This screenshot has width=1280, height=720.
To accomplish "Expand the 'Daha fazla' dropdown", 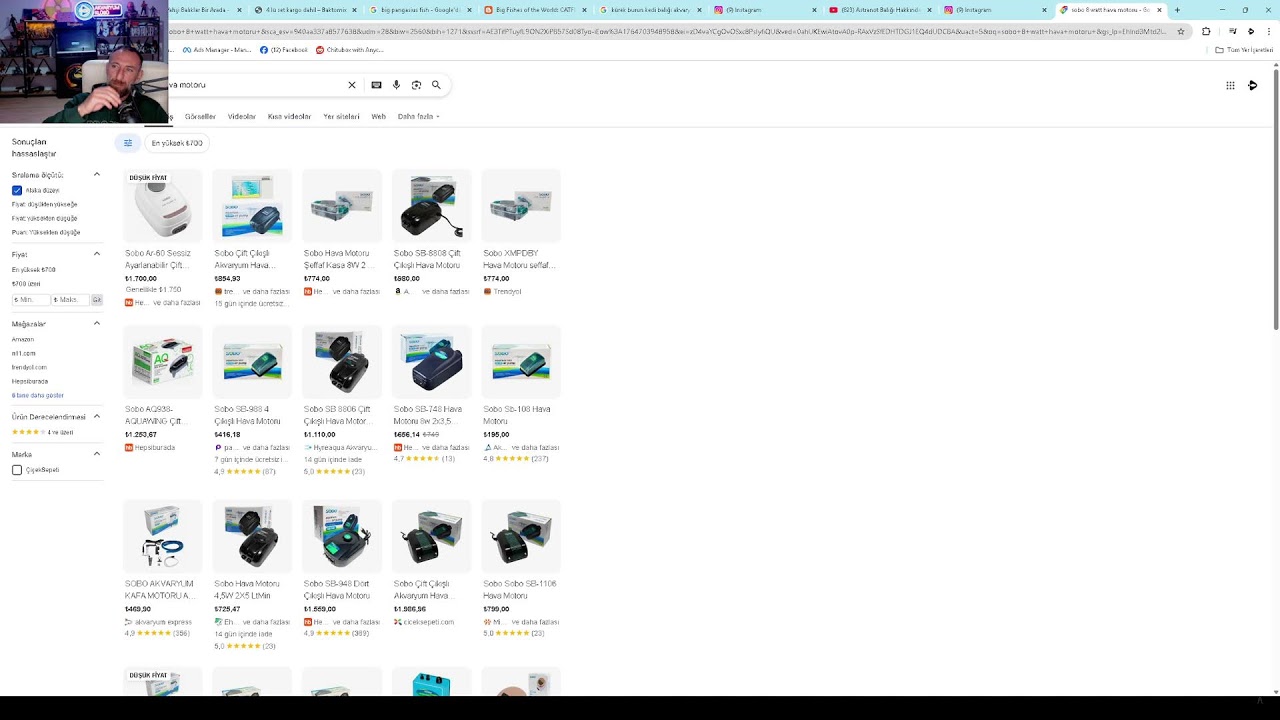I will 418,117.
